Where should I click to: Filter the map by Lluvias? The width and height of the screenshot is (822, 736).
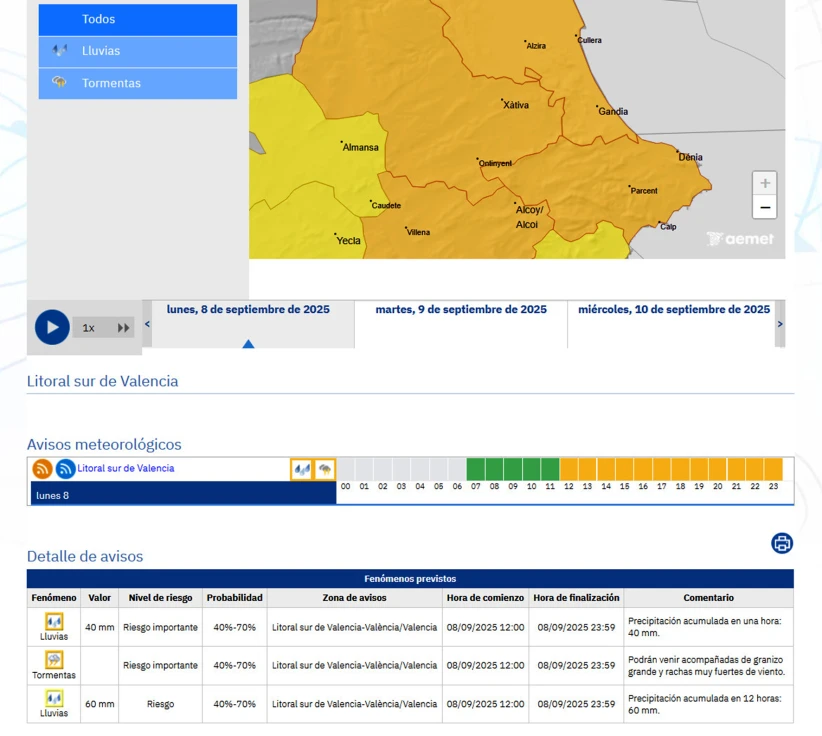138,51
